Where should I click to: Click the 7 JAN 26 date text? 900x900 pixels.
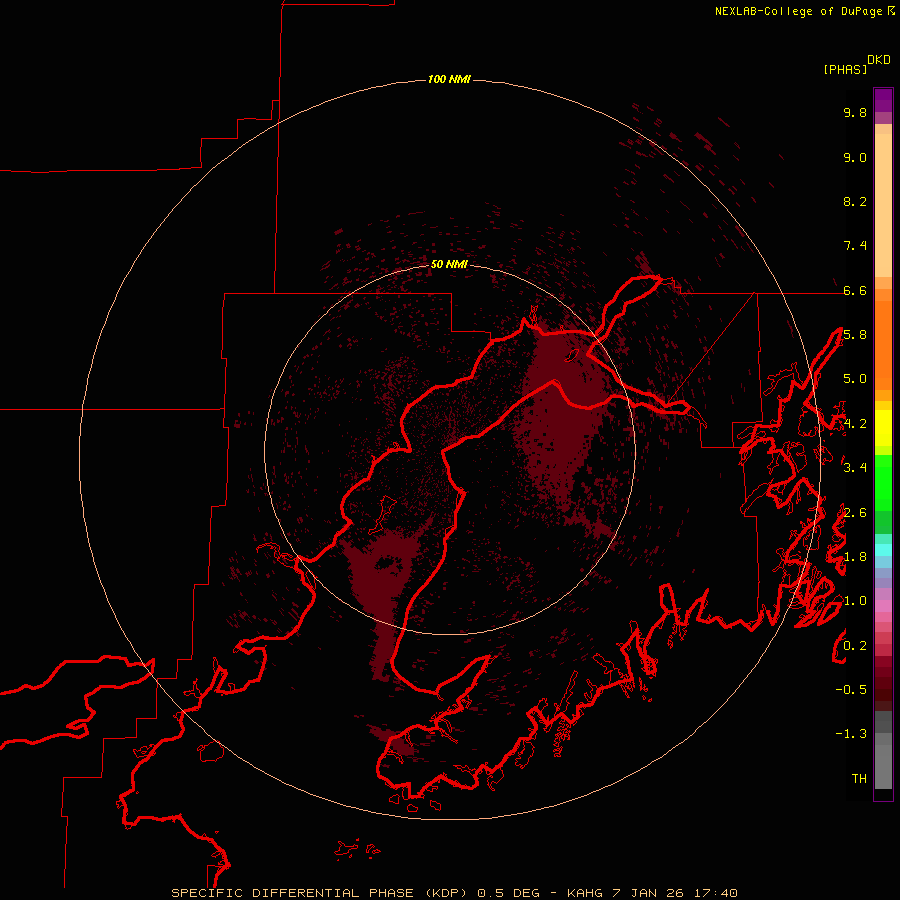pyautogui.click(x=647, y=893)
